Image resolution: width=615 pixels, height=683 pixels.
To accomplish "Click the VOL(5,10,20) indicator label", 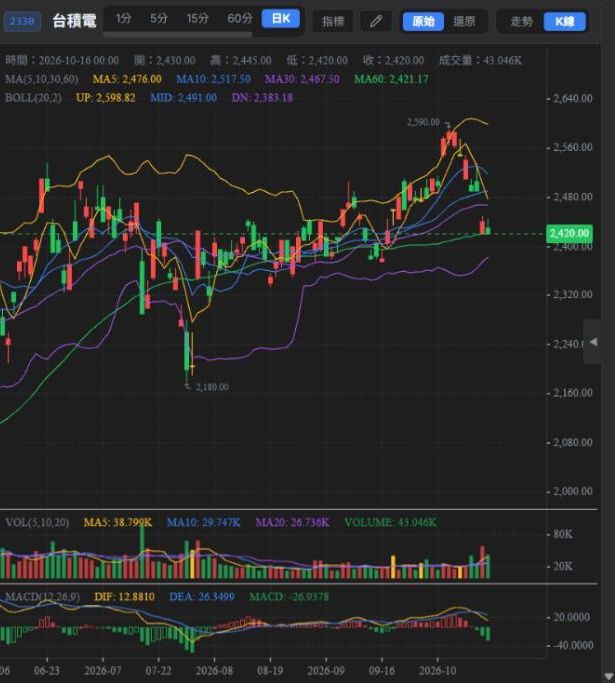I will 37,522.
